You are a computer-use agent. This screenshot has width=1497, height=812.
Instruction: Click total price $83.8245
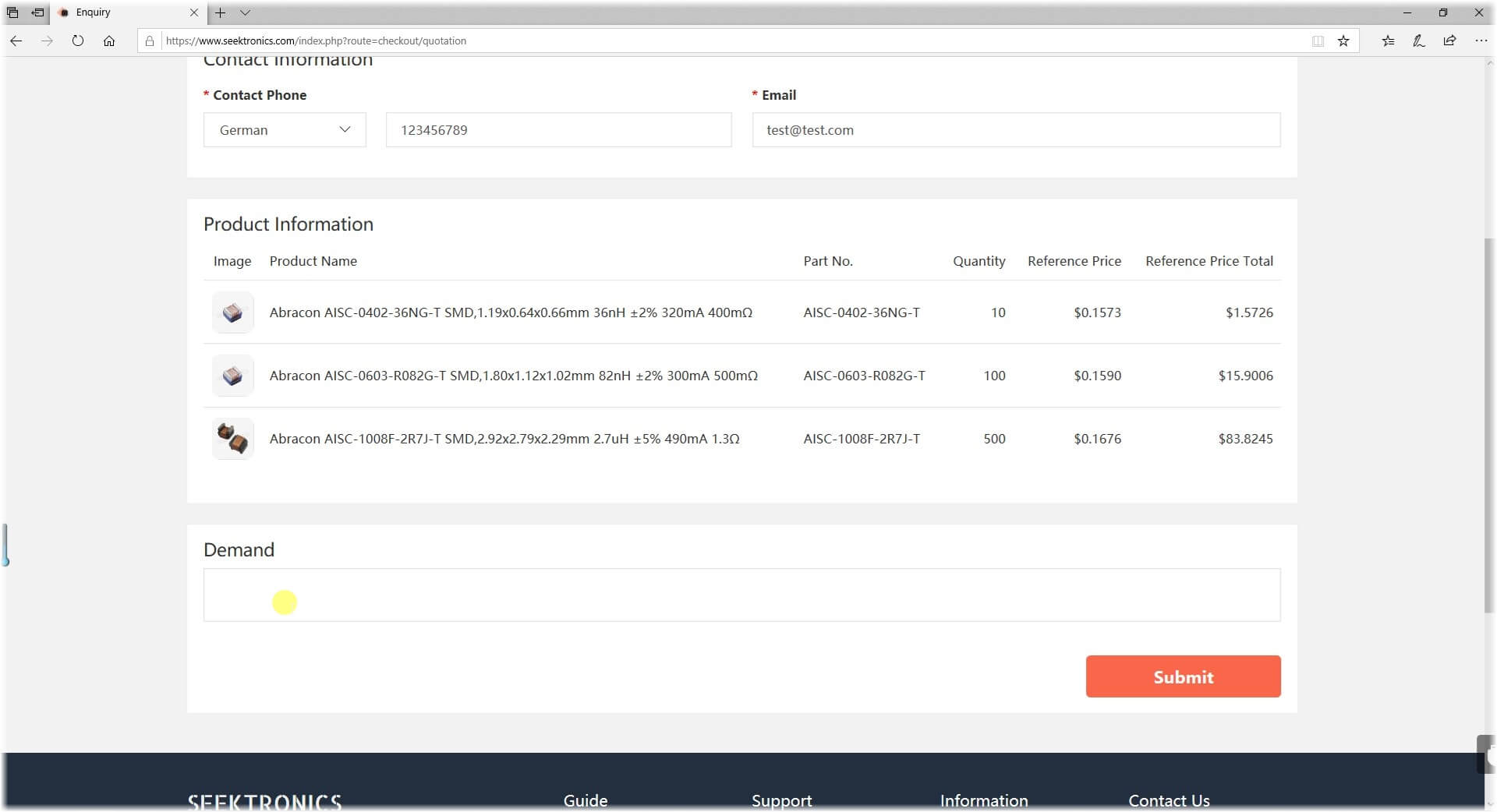(x=1245, y=439)
